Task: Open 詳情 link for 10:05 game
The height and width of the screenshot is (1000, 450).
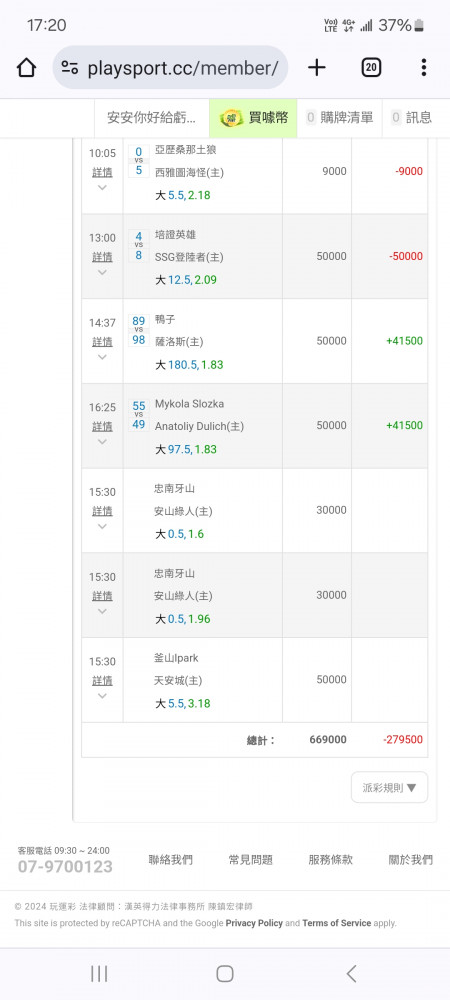Action: (x=102, y=172)
